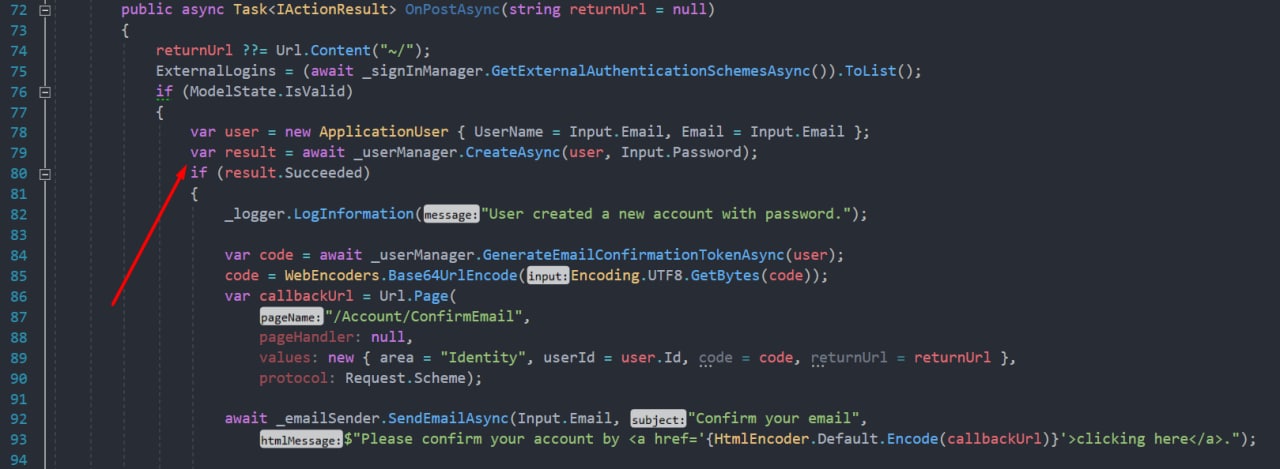
Task: Click Input.Password argument
Action: (x=681, y=153)
